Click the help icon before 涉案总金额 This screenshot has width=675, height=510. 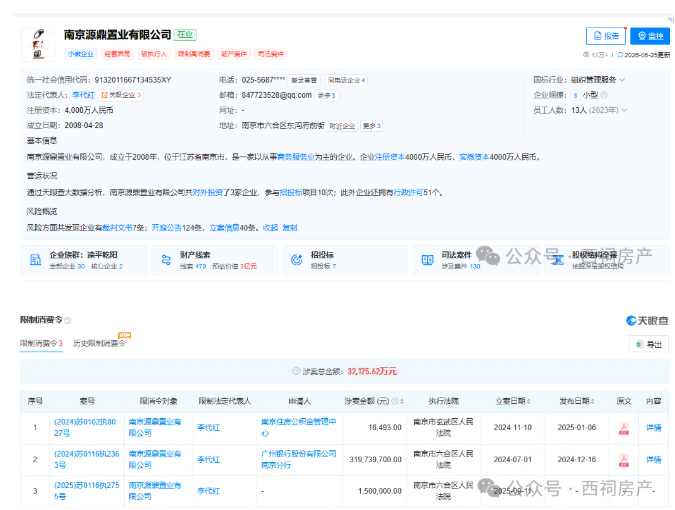(296, 371)
